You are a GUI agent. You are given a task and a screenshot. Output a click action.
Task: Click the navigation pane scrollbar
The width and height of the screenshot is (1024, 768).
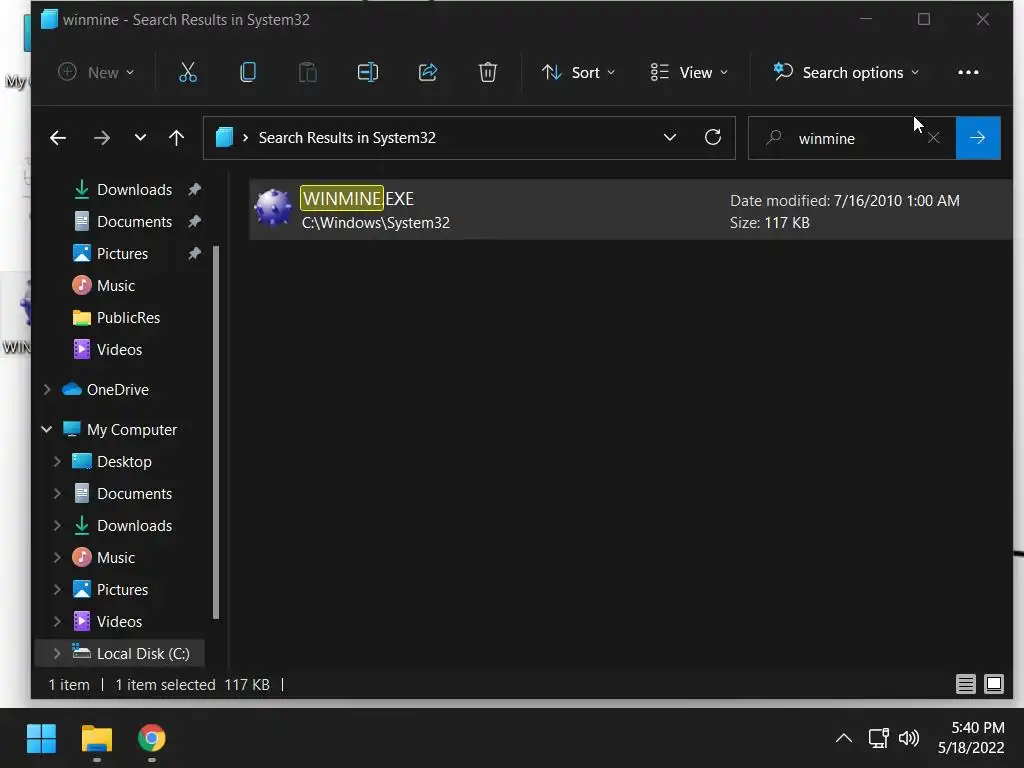[216, 432]
